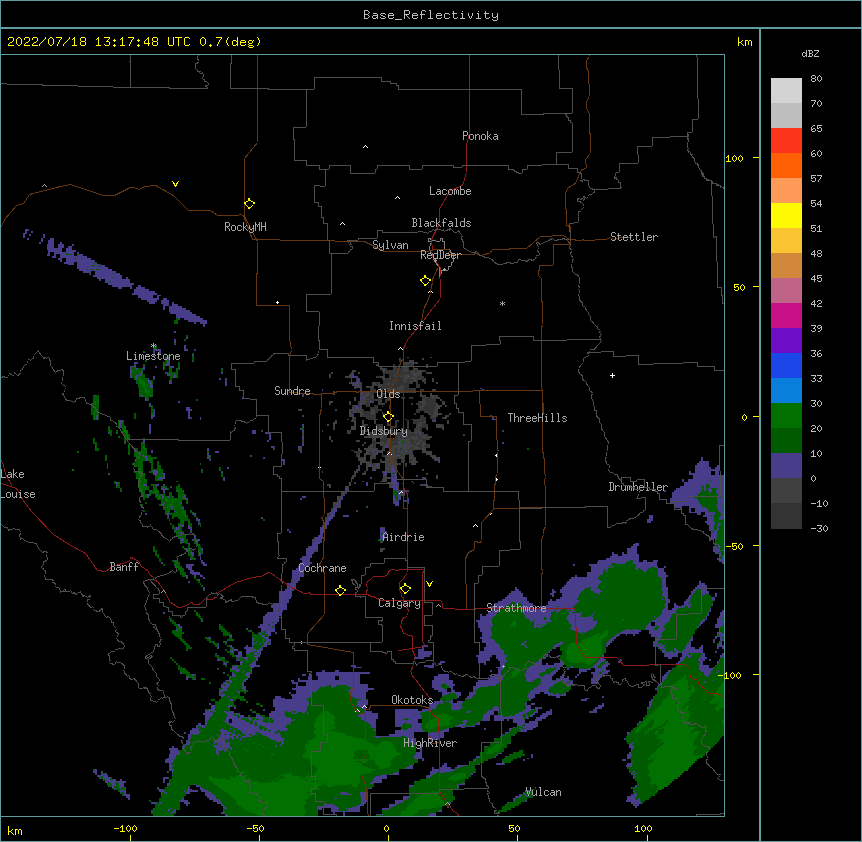The image size is (862, 842).
Task: Select the slate purple legend swatch below 10
Action: (786, 466)
